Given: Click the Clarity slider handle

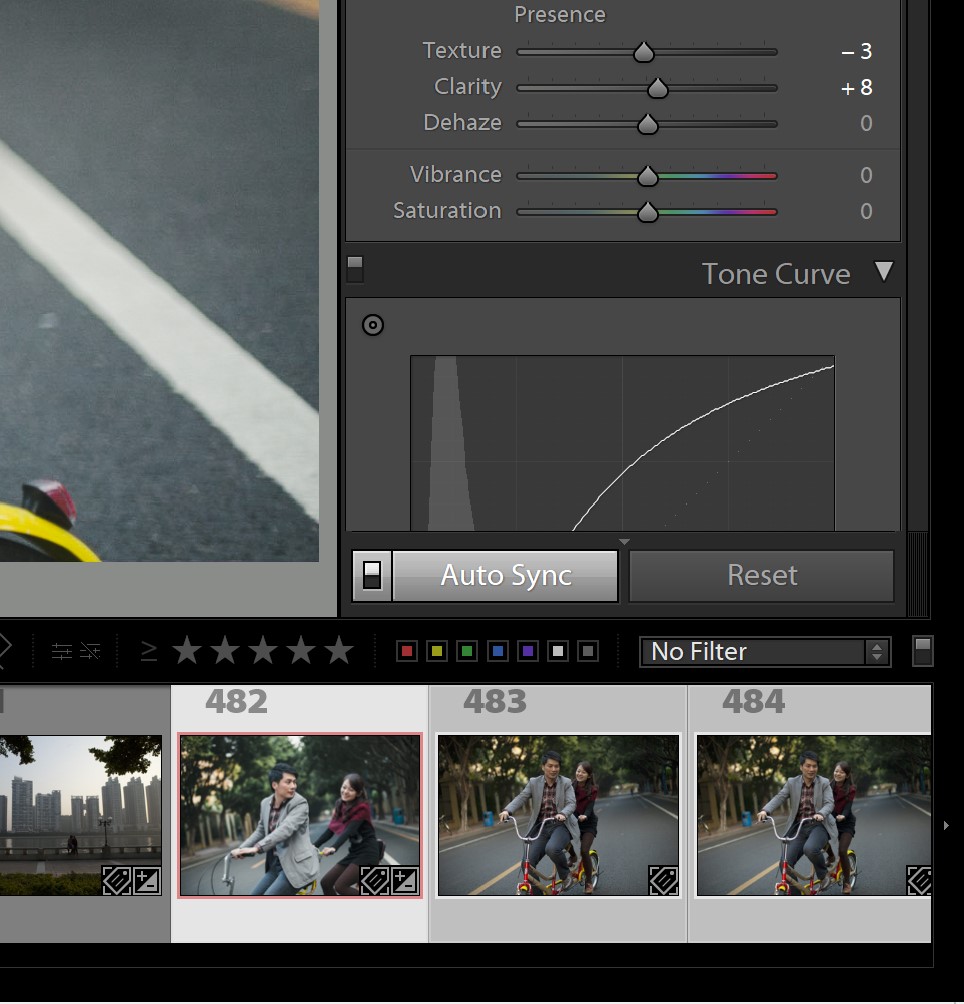Looking at the screenshot, I should coord(657,88).
